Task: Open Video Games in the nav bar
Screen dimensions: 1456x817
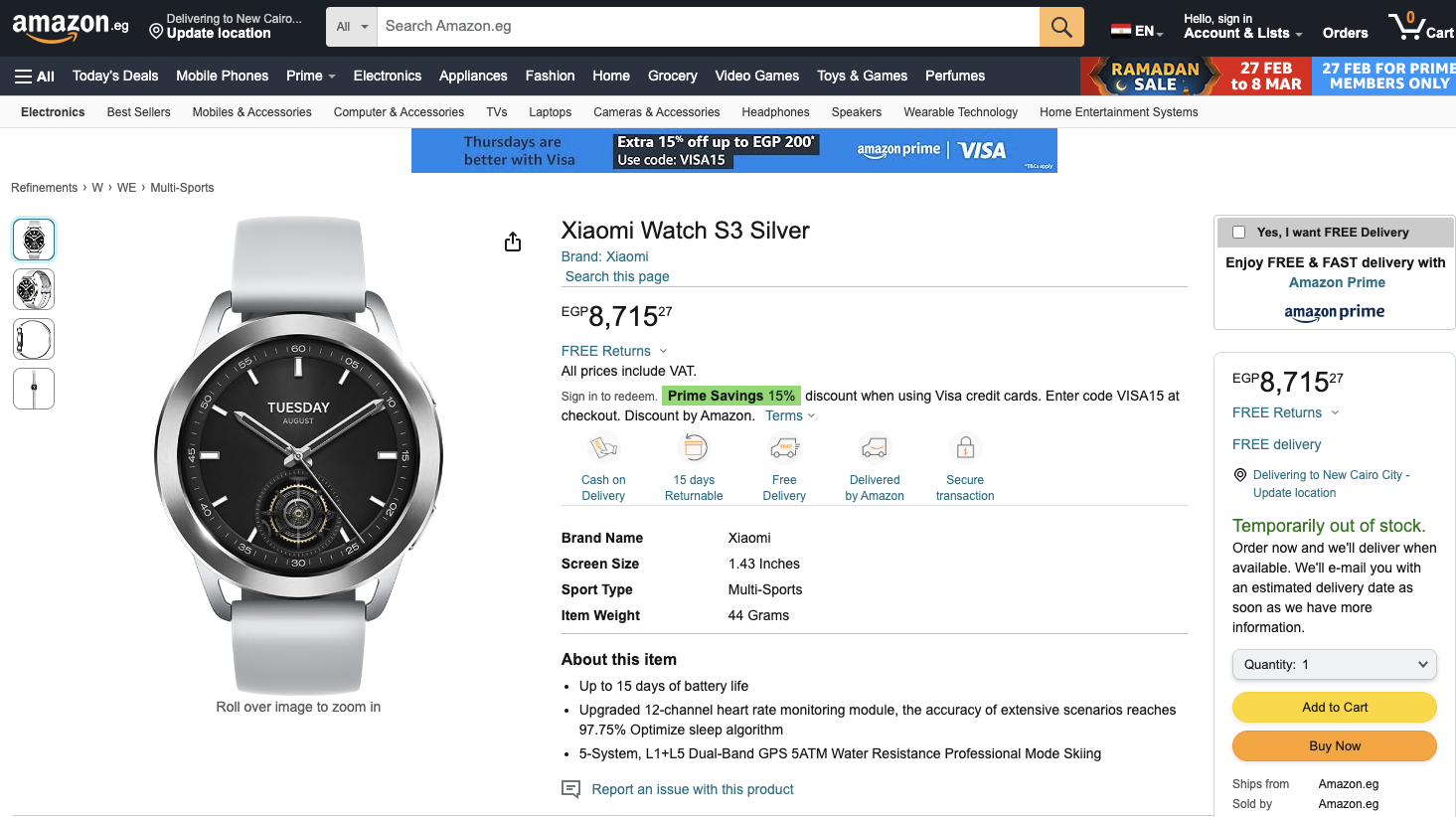Action: (757, 76)
